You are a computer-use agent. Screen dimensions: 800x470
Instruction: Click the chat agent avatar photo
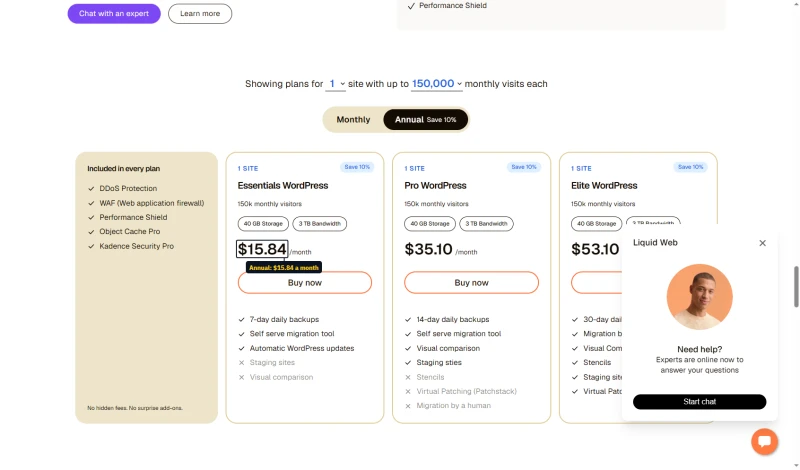coord(699,297)
